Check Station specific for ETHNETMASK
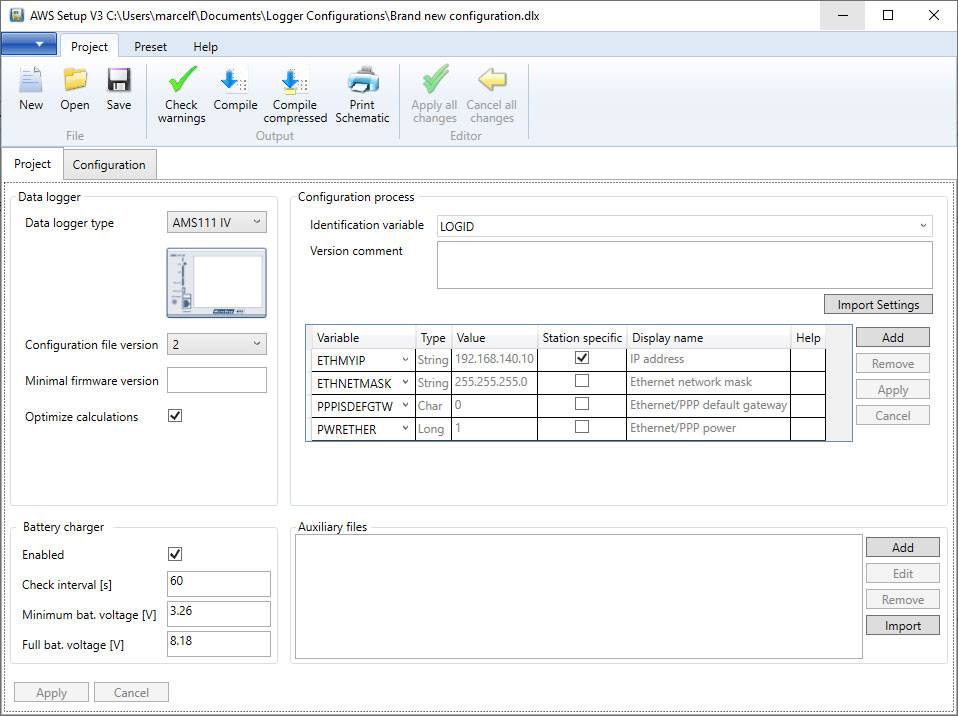Viewport: 958px width, 716px height. pyautogui.click(x=582, y=381)
